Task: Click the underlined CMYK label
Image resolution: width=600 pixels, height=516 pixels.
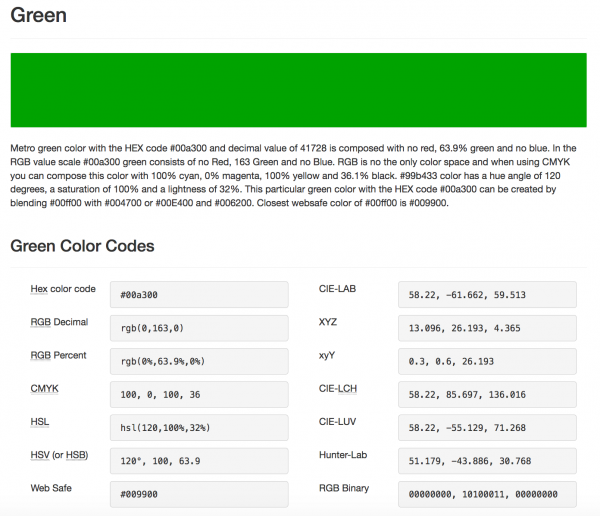Action: pyautogui.click(x=44, y=388)
